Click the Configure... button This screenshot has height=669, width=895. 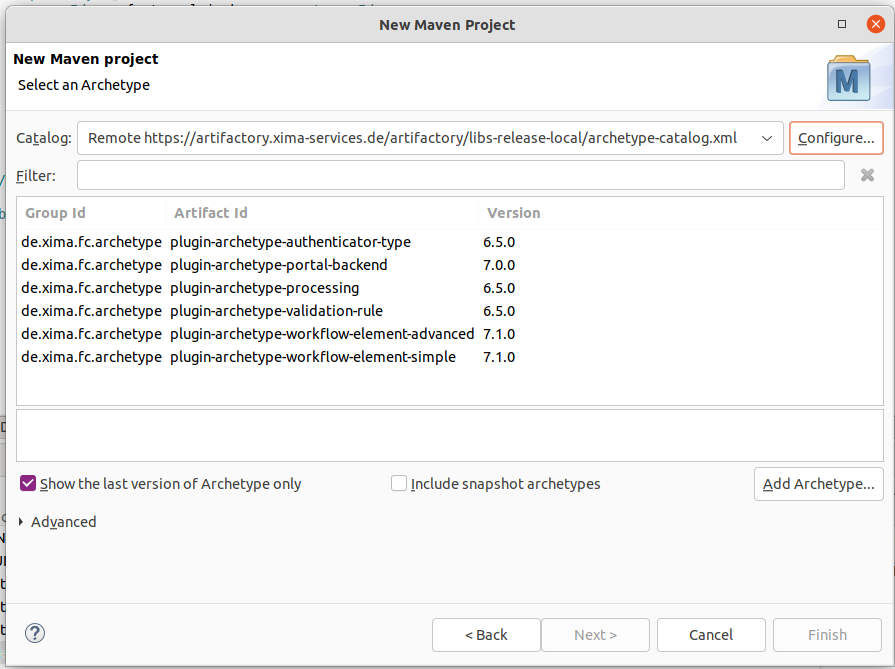point(836,138)
